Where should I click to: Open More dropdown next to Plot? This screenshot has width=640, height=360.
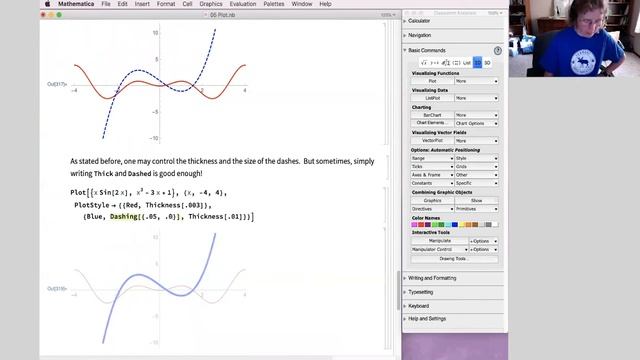[476, 81]
